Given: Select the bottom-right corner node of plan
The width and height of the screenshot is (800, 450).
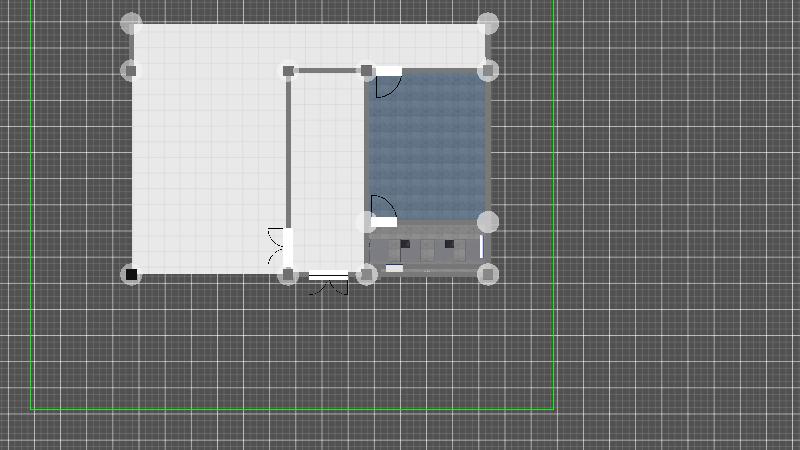Looking at the screenshot, I should [487, 274].
